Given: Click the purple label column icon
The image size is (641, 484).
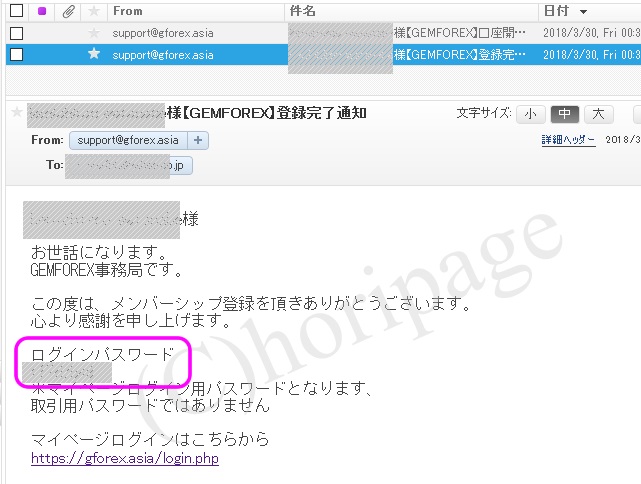Looking at the screenshot, I should 42,11.
